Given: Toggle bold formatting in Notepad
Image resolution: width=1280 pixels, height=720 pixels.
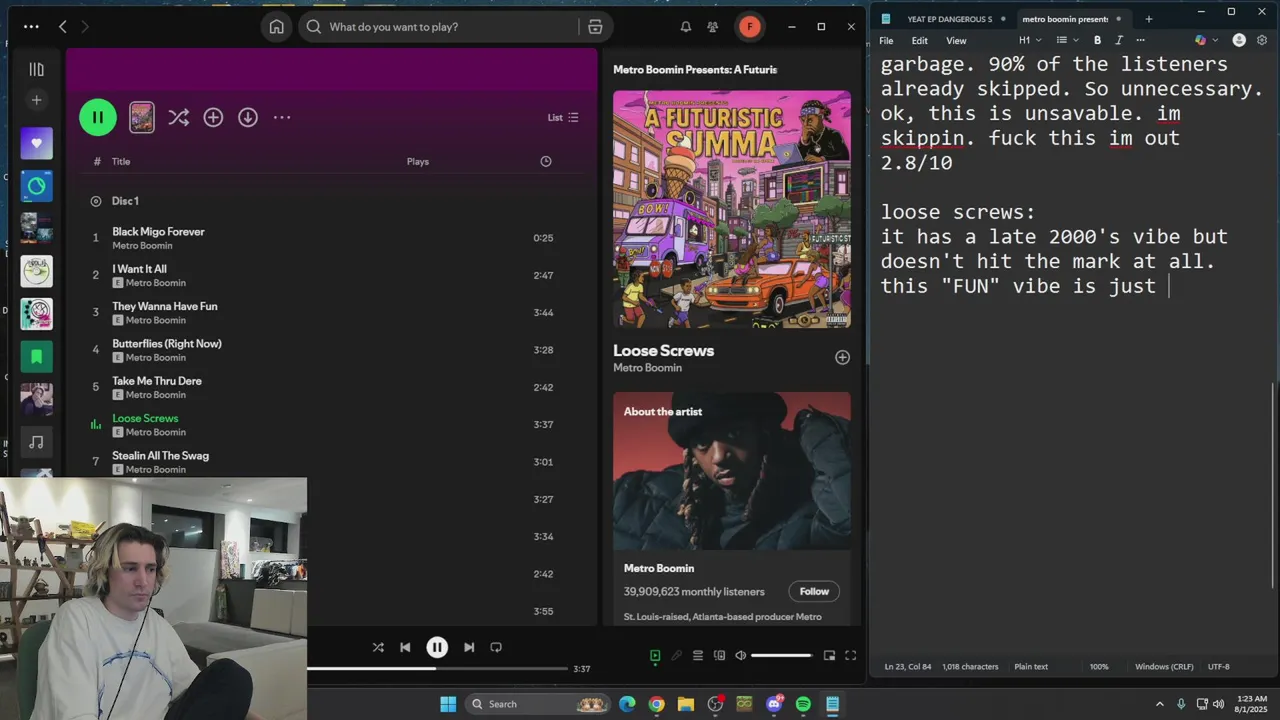Looking at the screenshot, I should click(1097, 41).
